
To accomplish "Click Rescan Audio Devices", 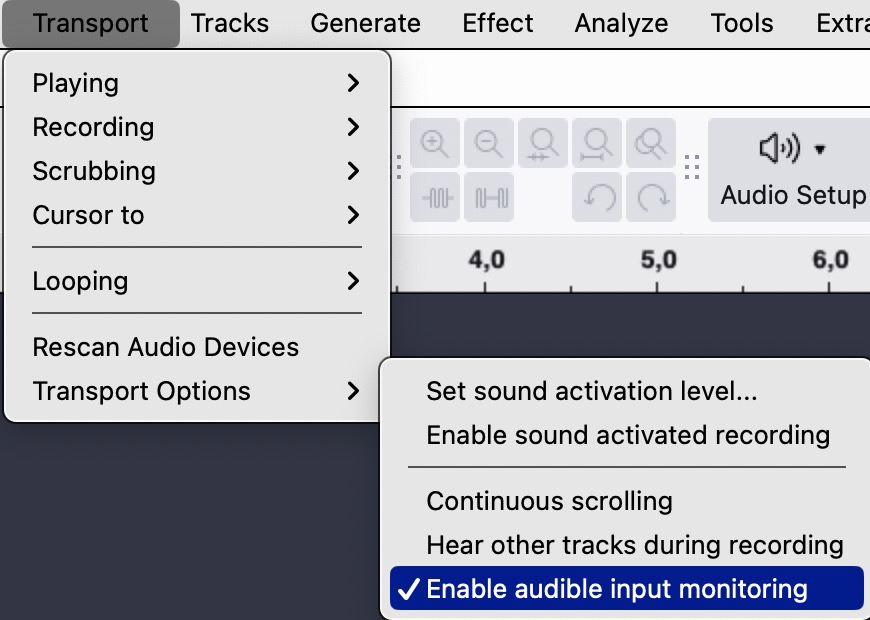I will click(x=166, y=347).
